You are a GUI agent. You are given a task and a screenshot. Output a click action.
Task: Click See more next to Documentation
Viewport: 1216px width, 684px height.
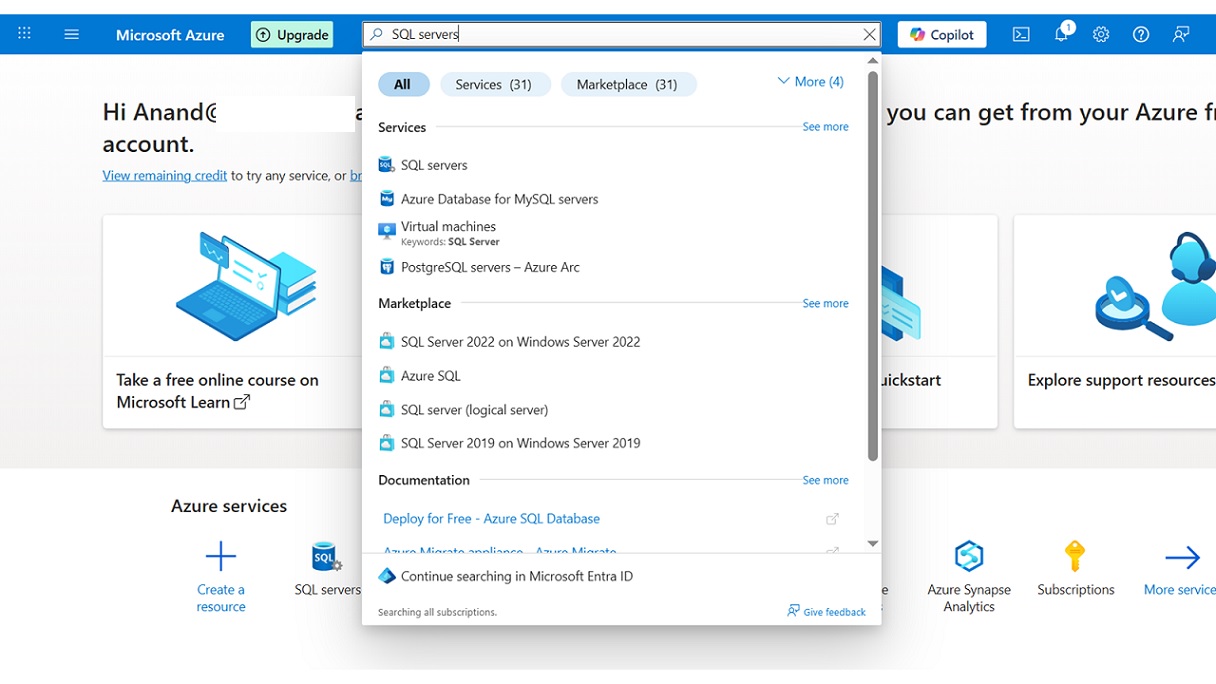pyautogui.click(x=825, y=480)
